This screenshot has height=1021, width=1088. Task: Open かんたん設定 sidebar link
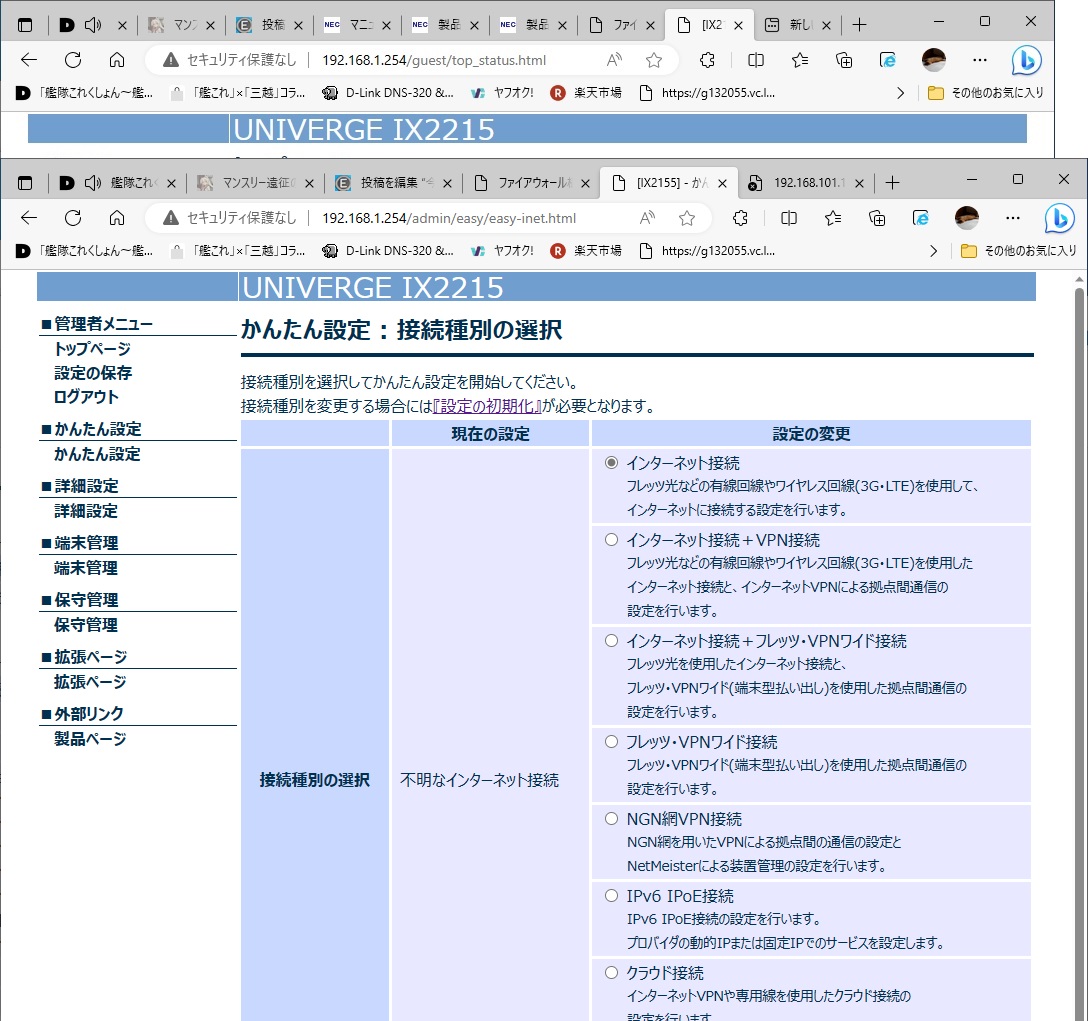(97, 454)
